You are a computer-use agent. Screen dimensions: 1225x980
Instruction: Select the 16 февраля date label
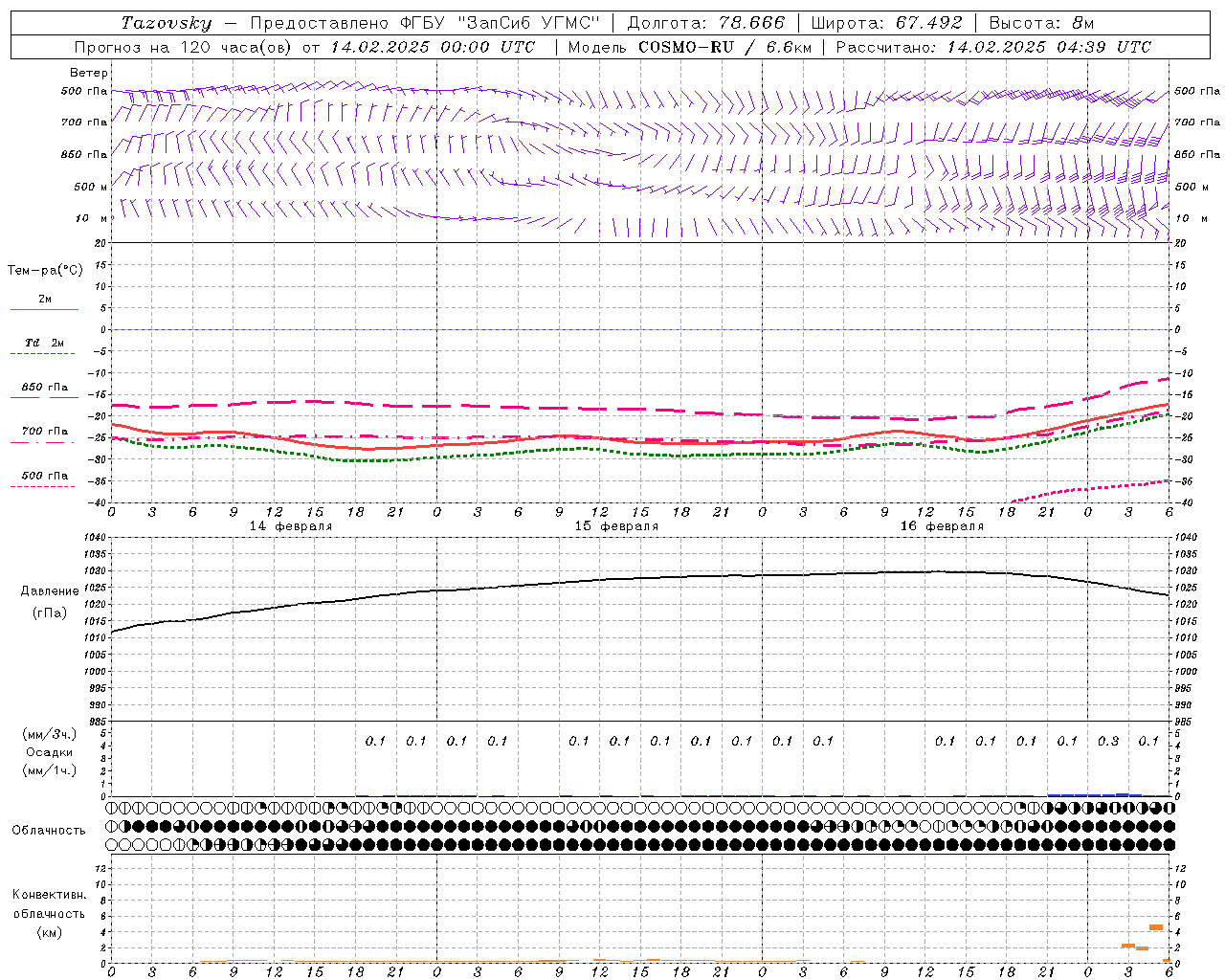pos(942,526)
